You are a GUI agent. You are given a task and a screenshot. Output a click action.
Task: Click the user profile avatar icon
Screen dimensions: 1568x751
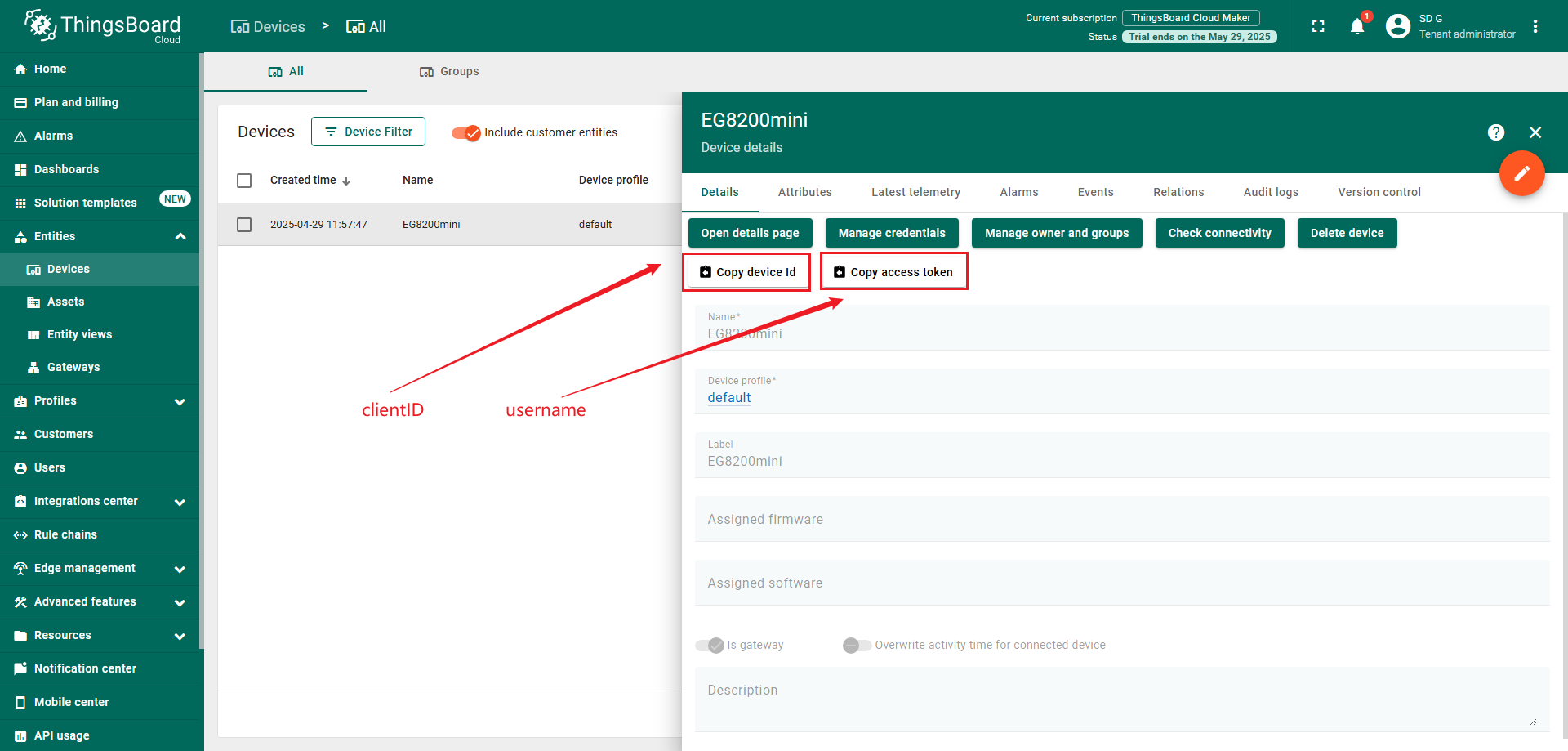point(1398,27)
